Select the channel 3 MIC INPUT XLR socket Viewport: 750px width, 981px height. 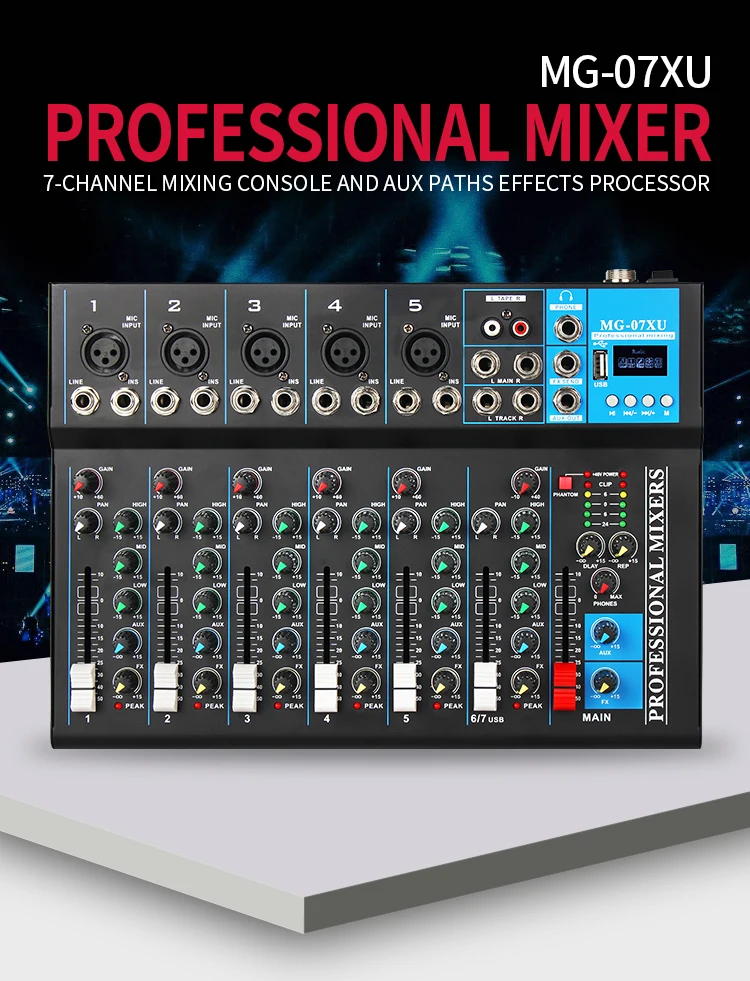coord(265,353)
